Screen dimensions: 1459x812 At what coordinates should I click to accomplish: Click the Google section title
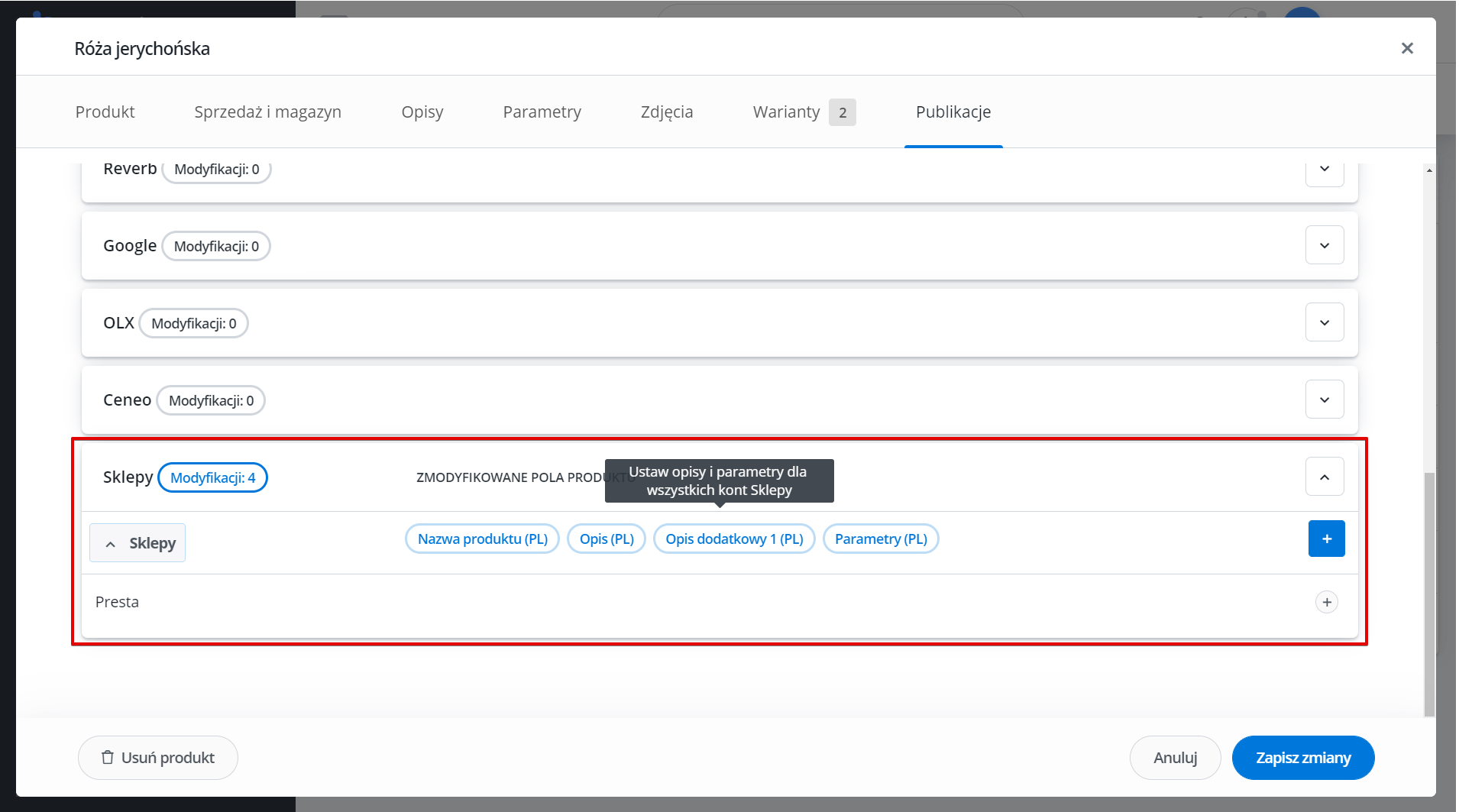pos(130,245)
